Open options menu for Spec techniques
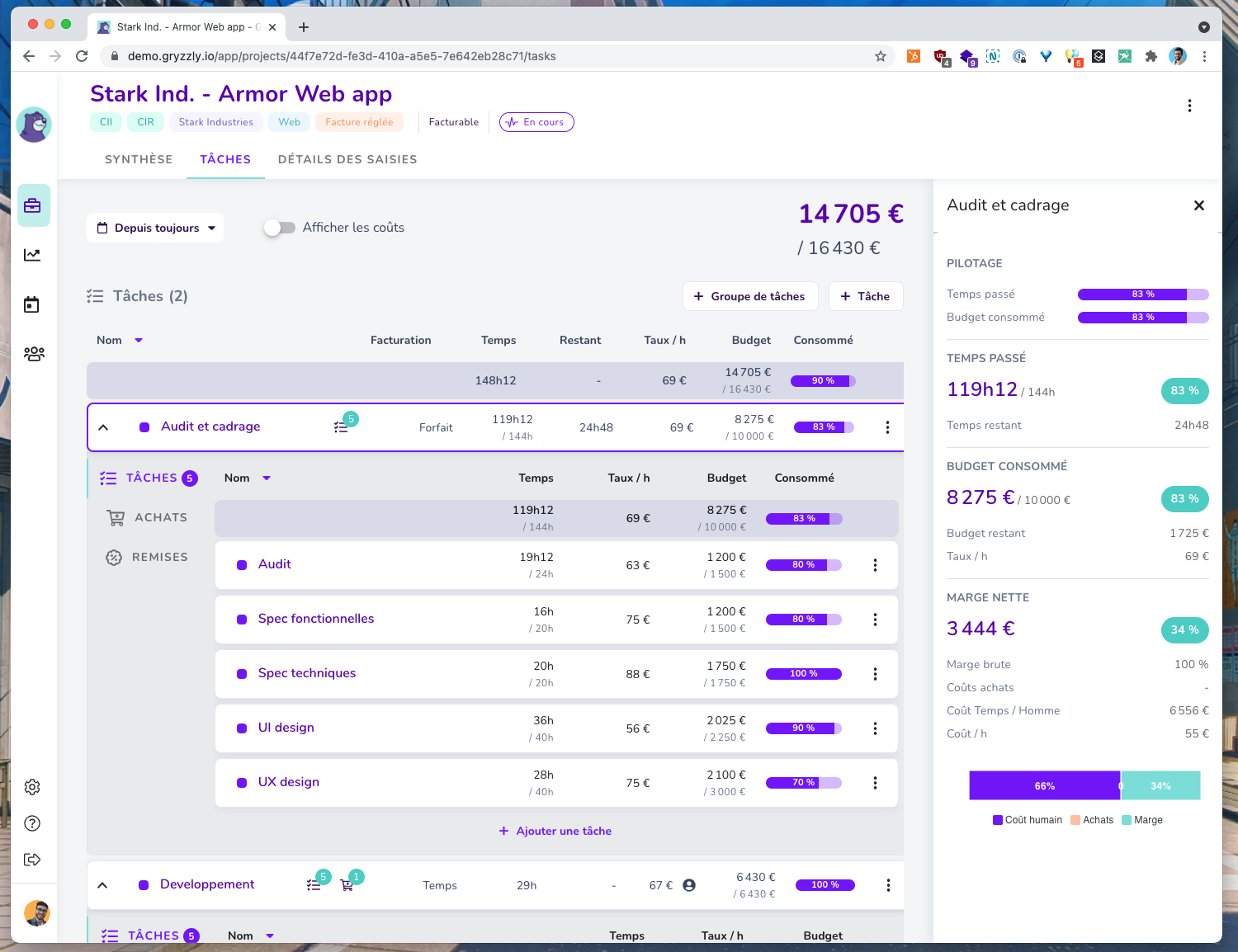This screenshot has height=952, width=1238. tap(875, 674)
